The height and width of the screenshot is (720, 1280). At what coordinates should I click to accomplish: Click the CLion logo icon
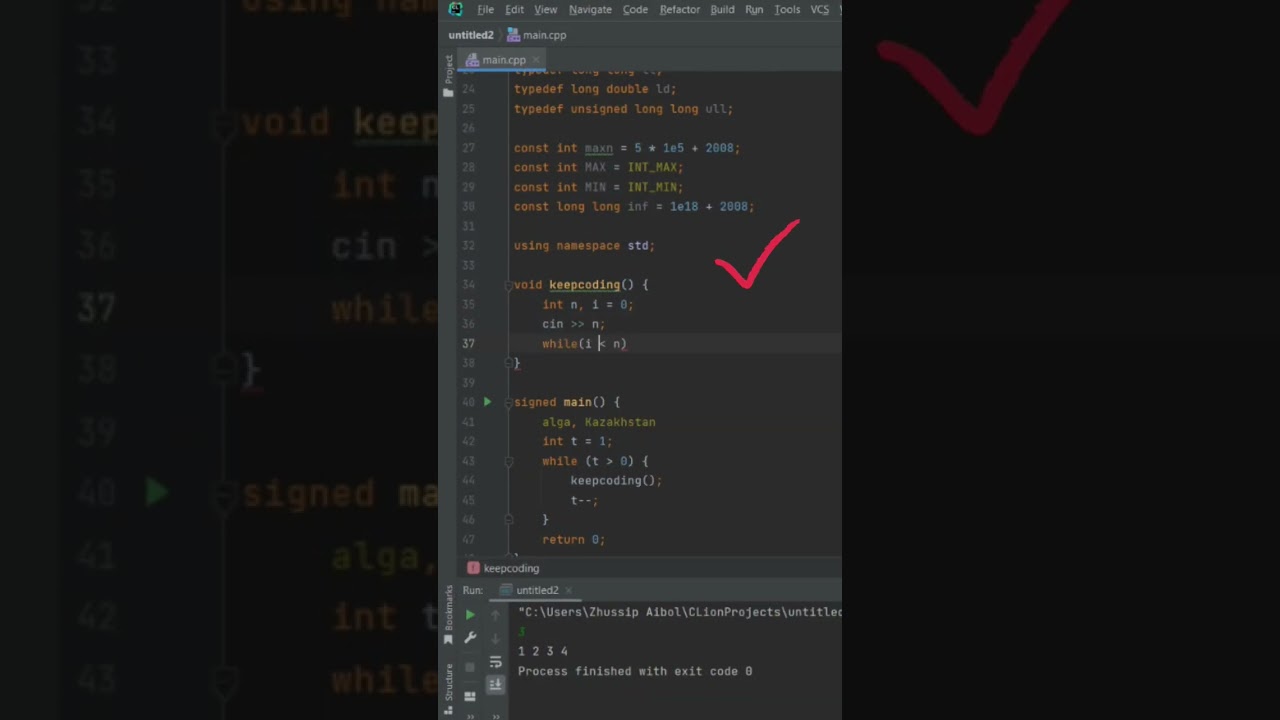click(456, 9)
